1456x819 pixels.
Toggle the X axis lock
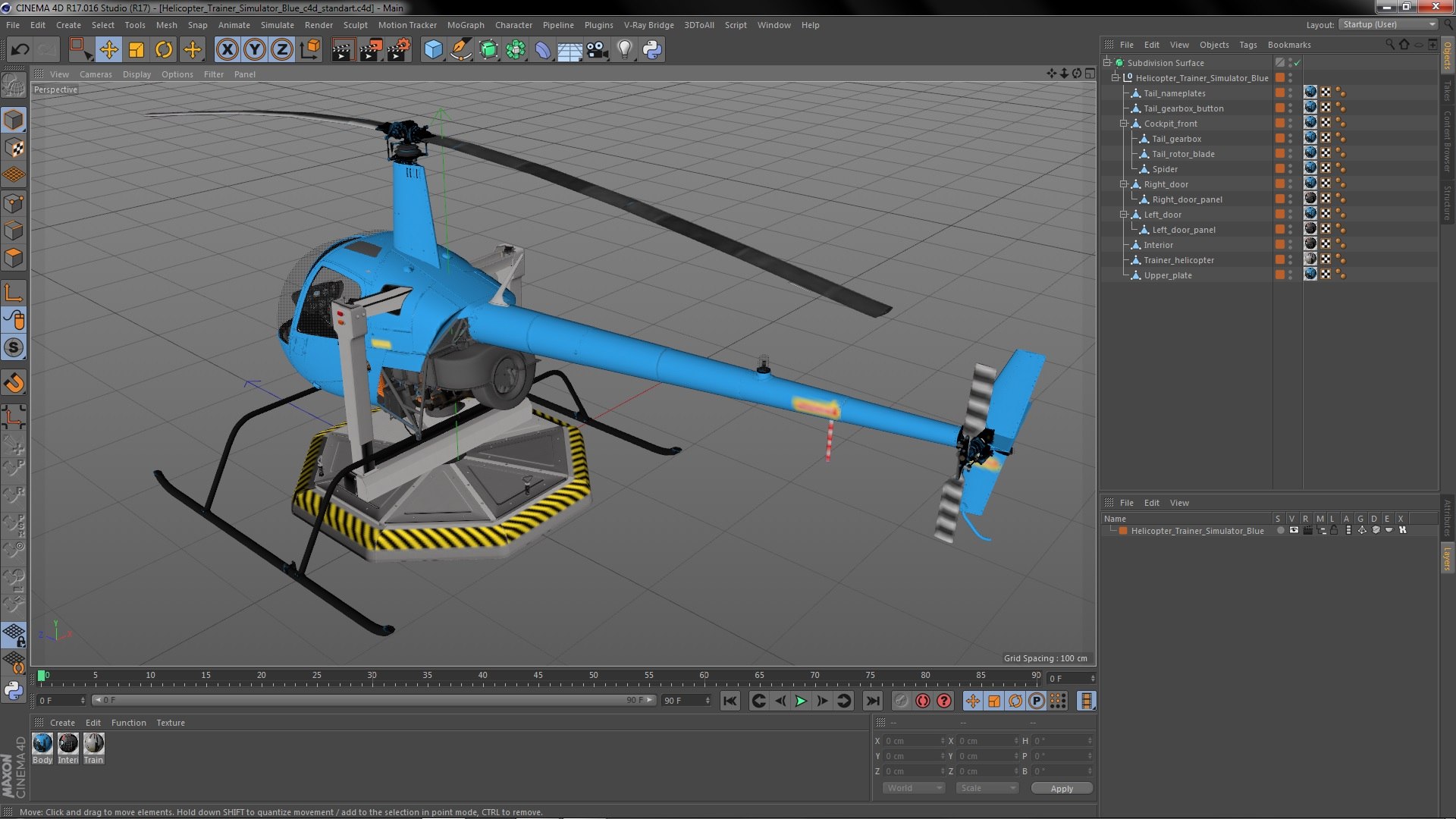(227, 50)
